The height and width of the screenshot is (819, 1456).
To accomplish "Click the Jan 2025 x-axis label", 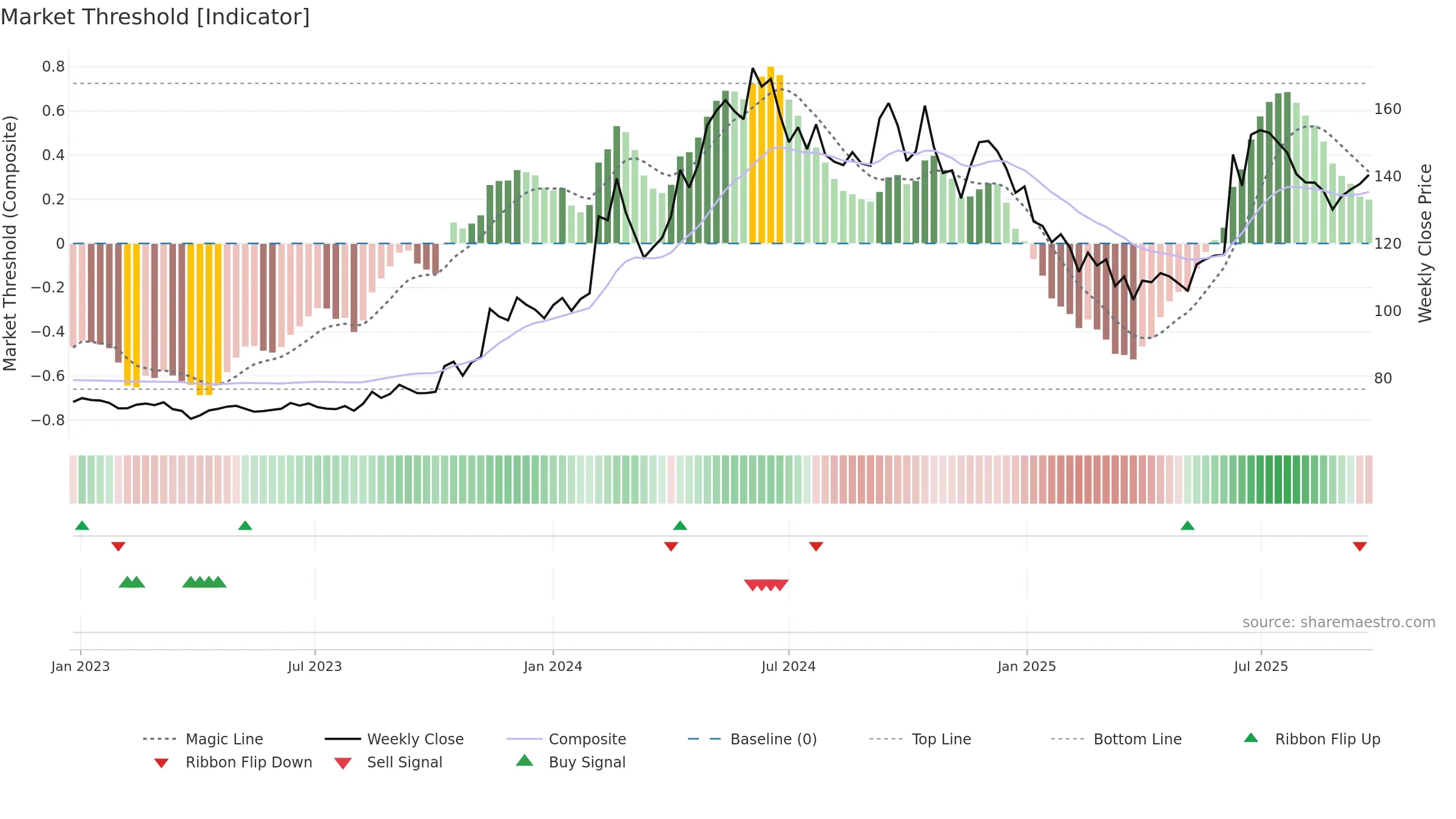I will click(x=1027, y=667).
